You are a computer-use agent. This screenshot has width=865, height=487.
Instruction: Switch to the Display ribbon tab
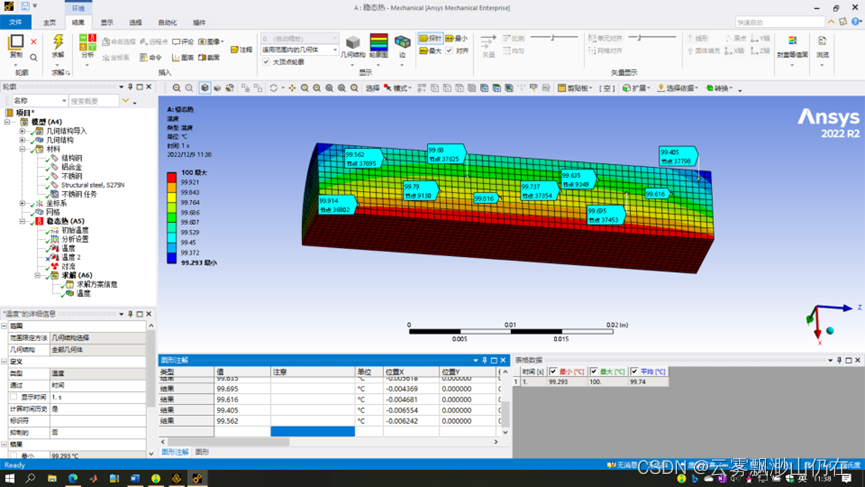click(x=107, y=22)
